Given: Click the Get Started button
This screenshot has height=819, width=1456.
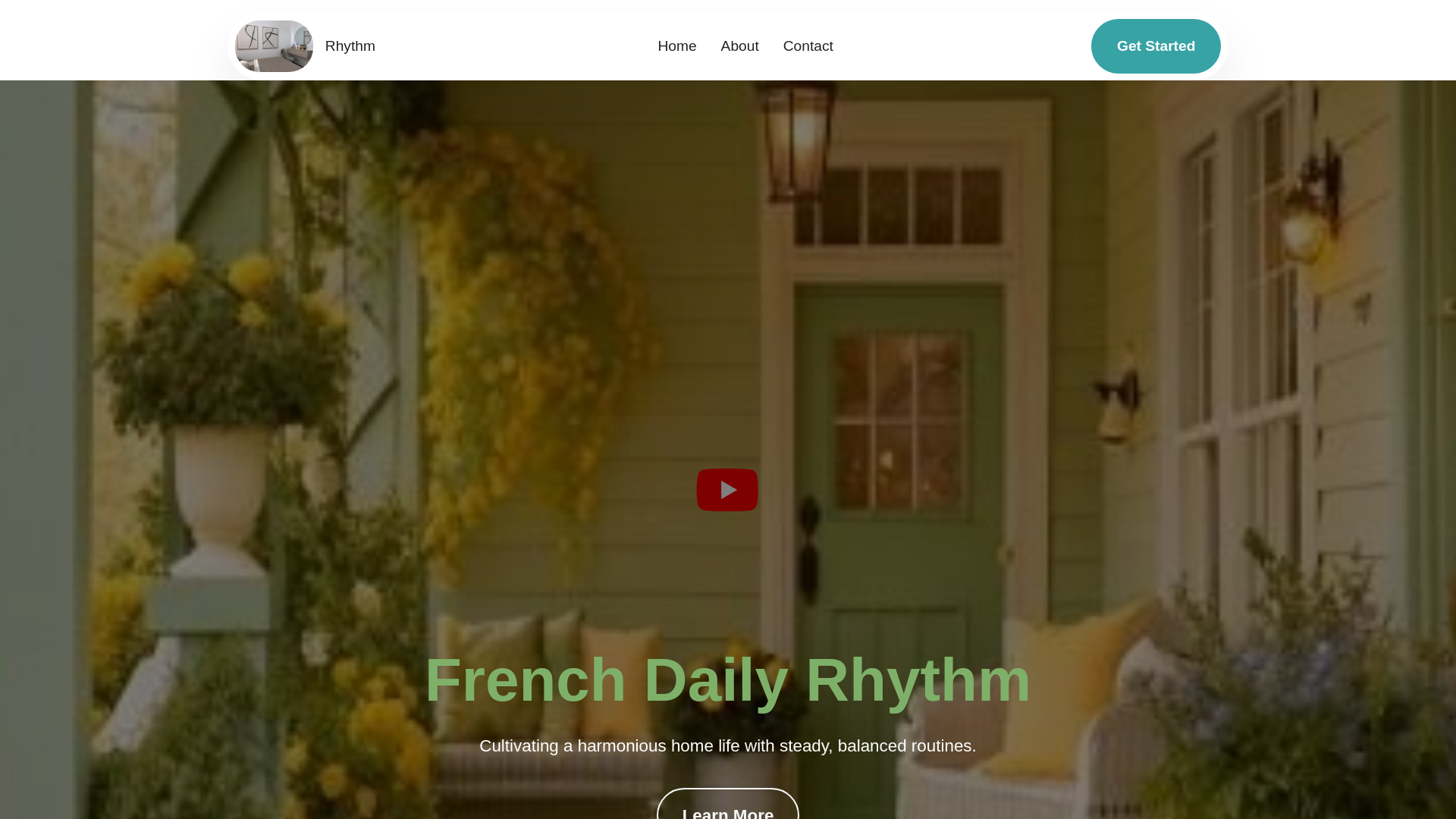Looking at the screenshot, I should [1156, 46].
